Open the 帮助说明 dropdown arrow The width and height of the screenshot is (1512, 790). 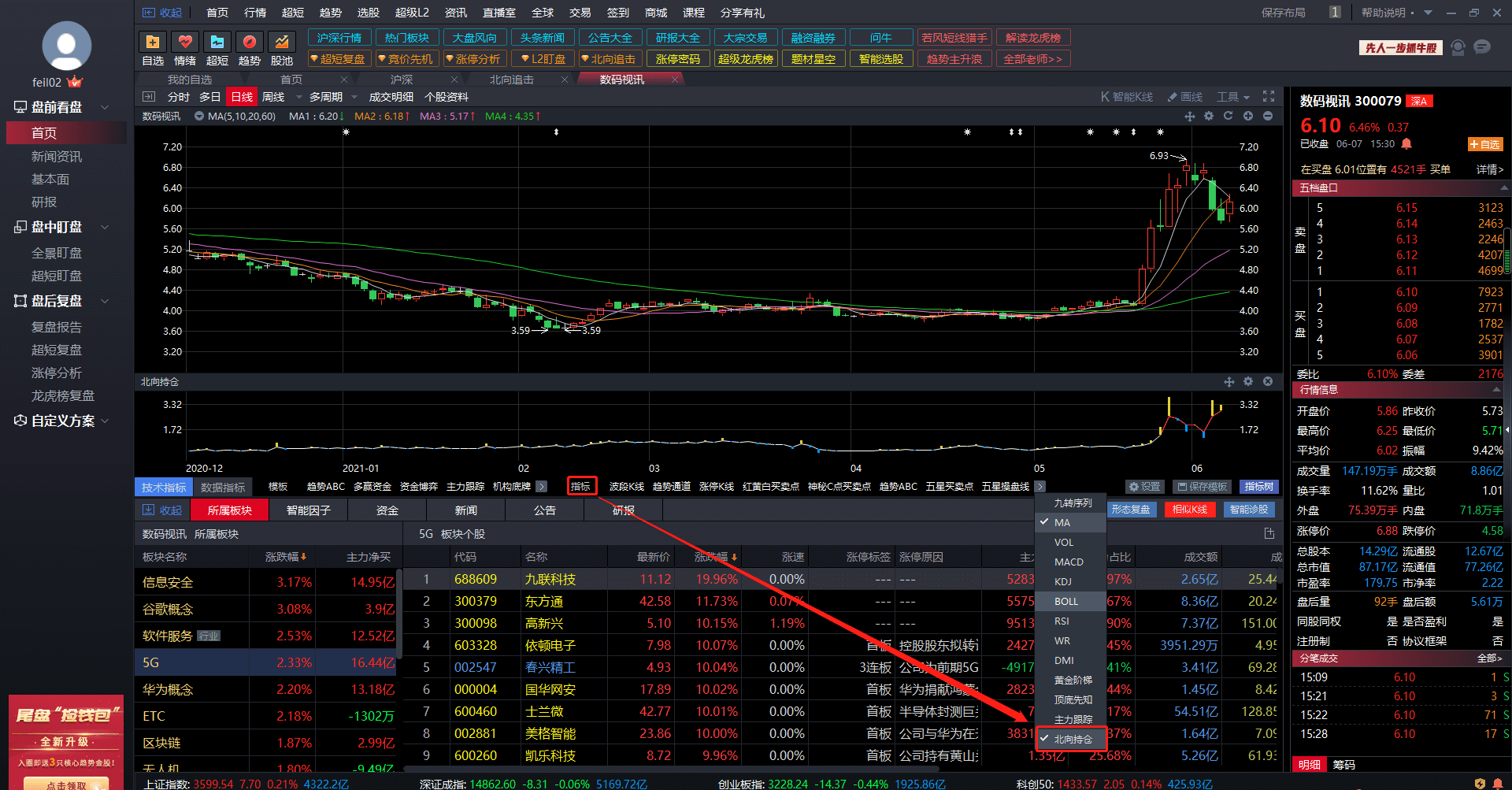coord(1429,13)
